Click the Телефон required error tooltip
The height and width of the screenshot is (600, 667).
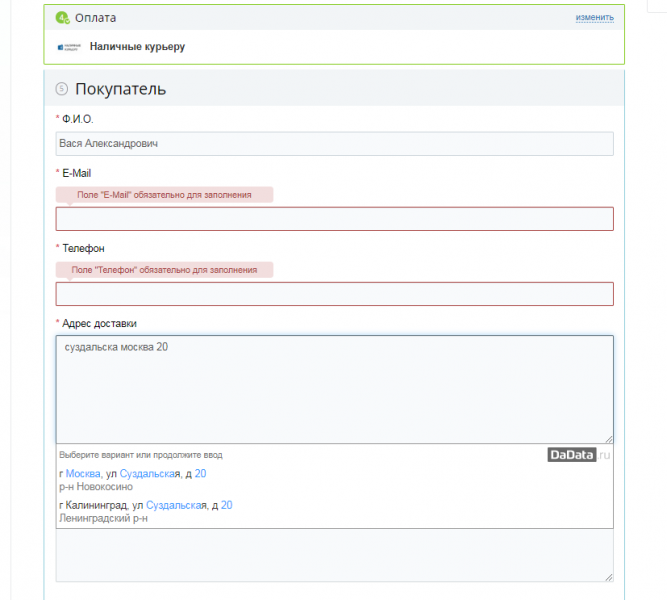point(164,270)
